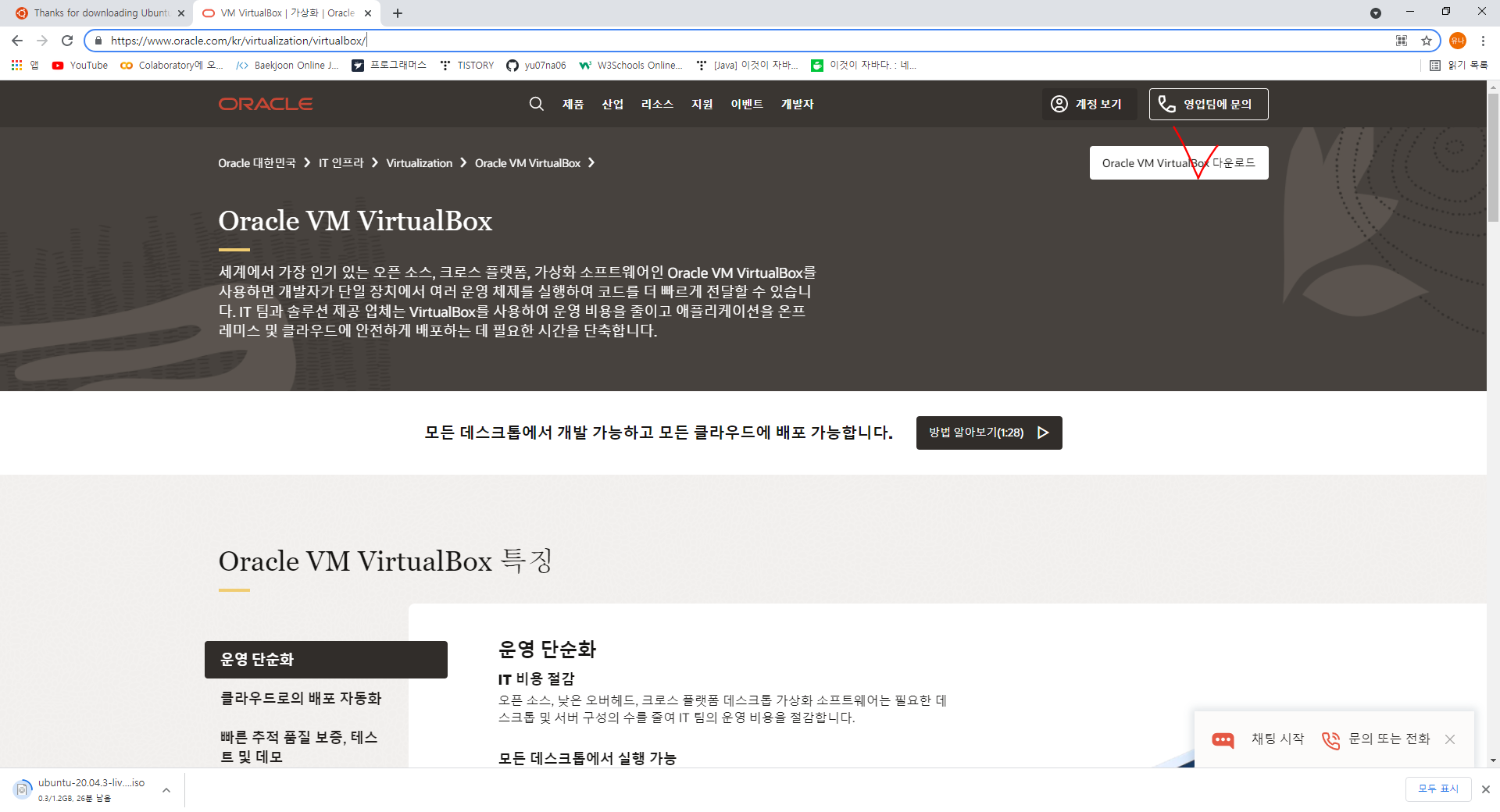Click the 채팅 시작 text link
This screenshot has height=812, width=1500.
tap(1277, 739)
